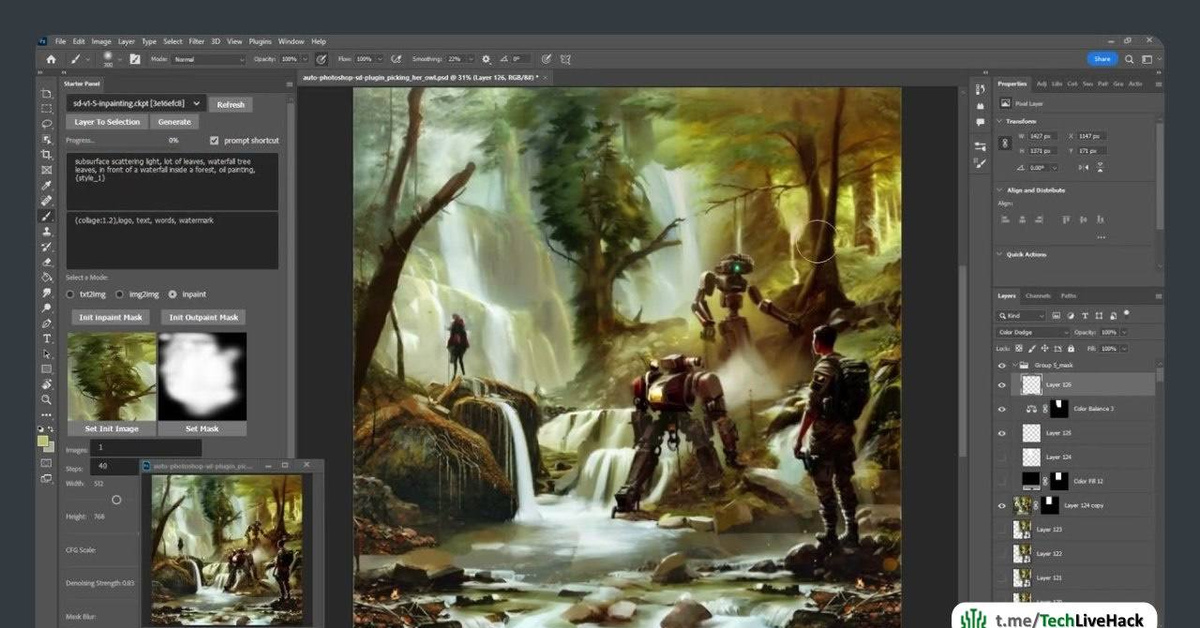
Task: Hide the Color Balance 3 layer
Action: (1002, 409)
